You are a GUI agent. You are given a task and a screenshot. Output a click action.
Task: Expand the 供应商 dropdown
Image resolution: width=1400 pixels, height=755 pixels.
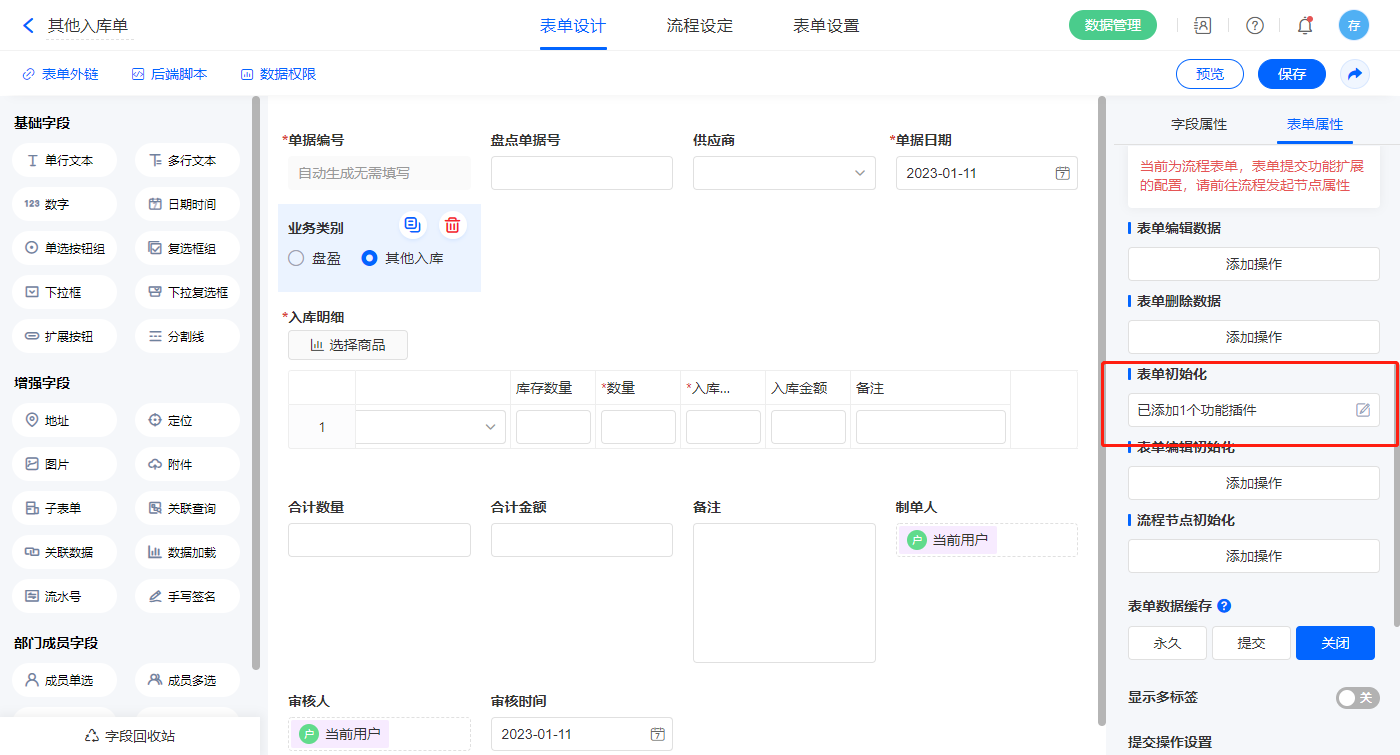pos(859,173)
